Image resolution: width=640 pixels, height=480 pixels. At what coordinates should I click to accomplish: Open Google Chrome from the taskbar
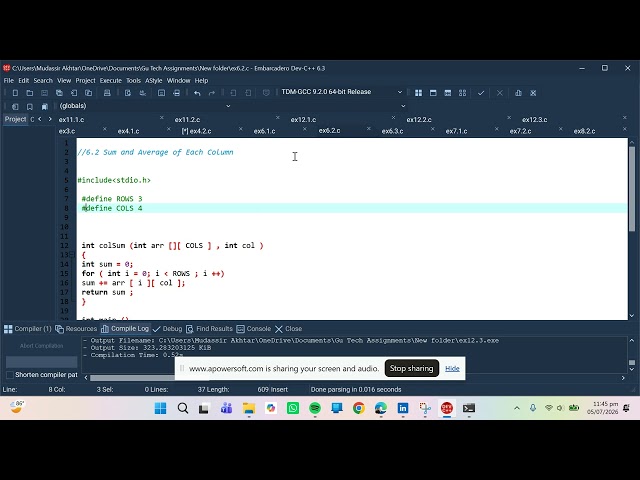click(x=359, y=408)
